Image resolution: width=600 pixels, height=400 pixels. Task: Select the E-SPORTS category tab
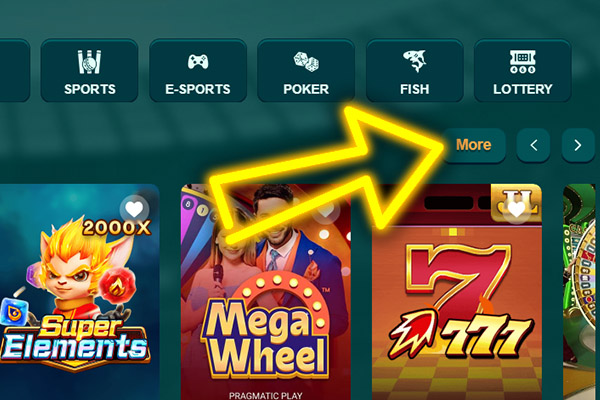coord(198,70)
